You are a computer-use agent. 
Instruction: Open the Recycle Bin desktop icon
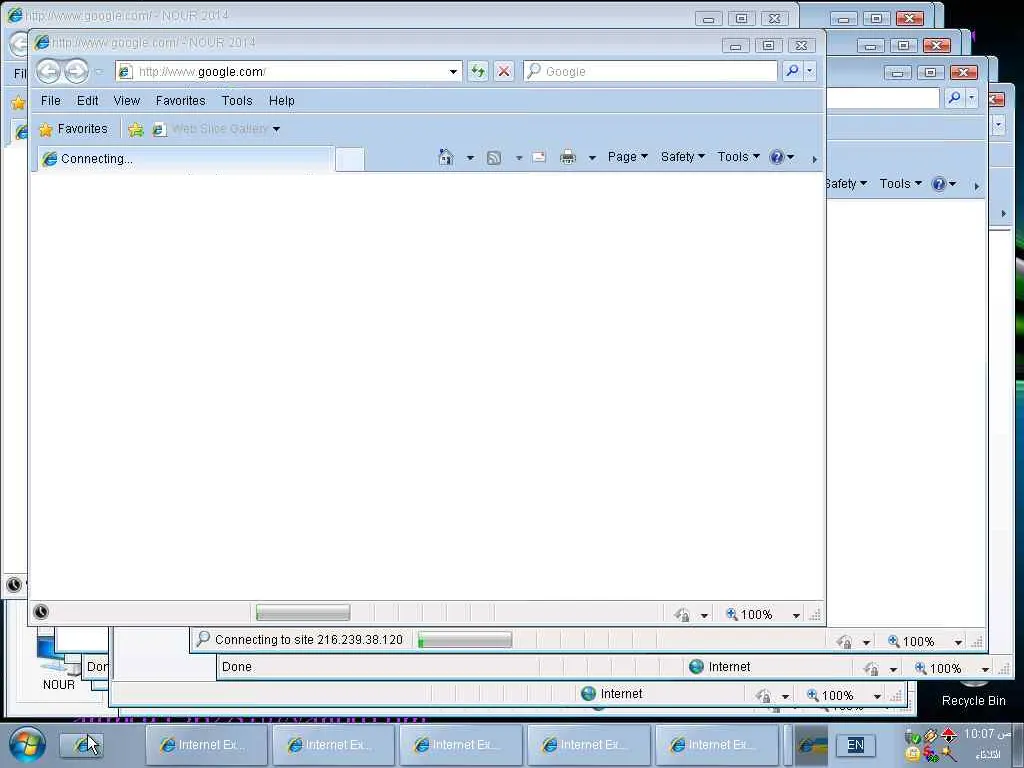(973, 692)
